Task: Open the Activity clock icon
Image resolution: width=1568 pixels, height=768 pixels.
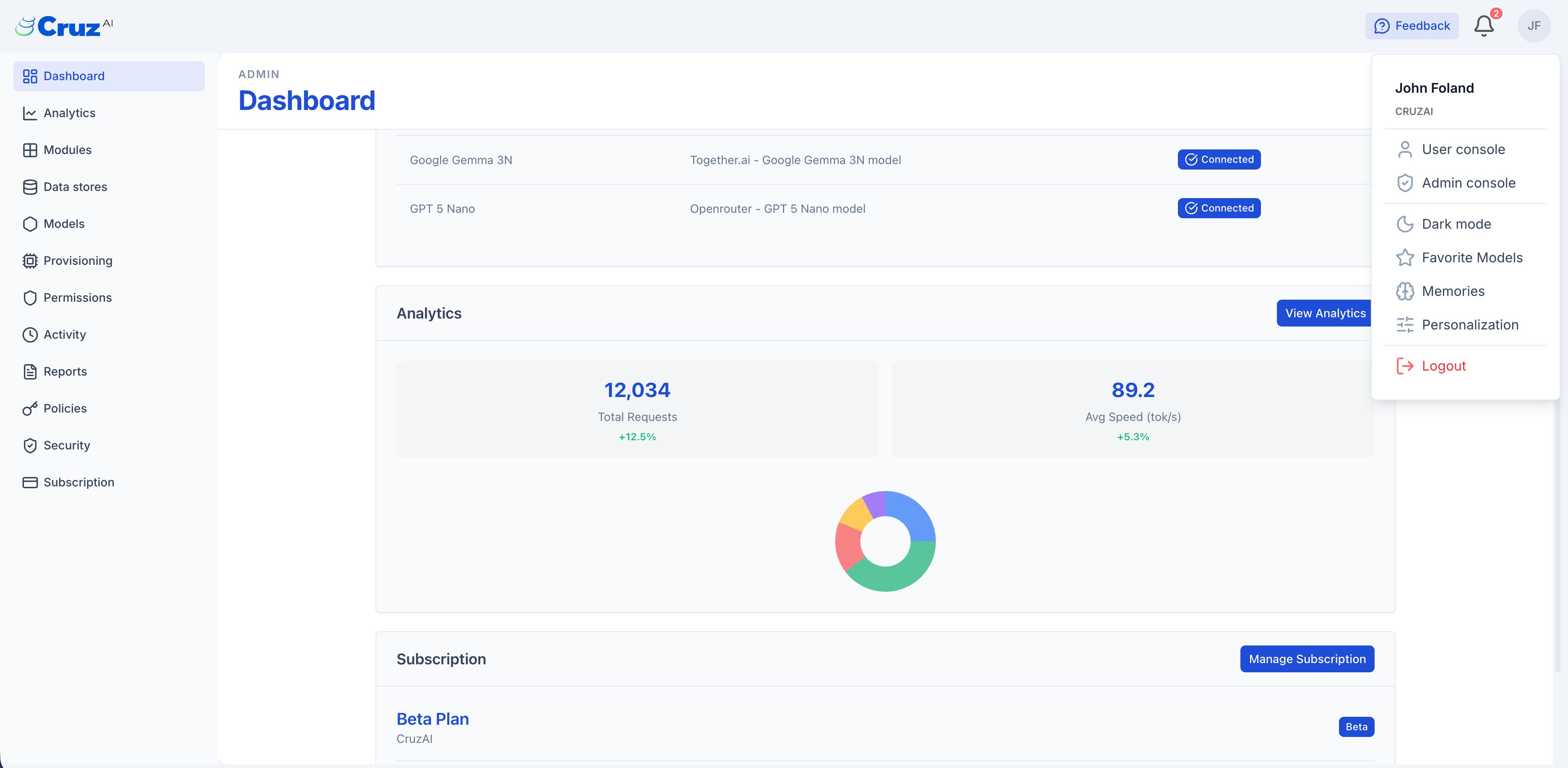Action: tap(31, 334)
